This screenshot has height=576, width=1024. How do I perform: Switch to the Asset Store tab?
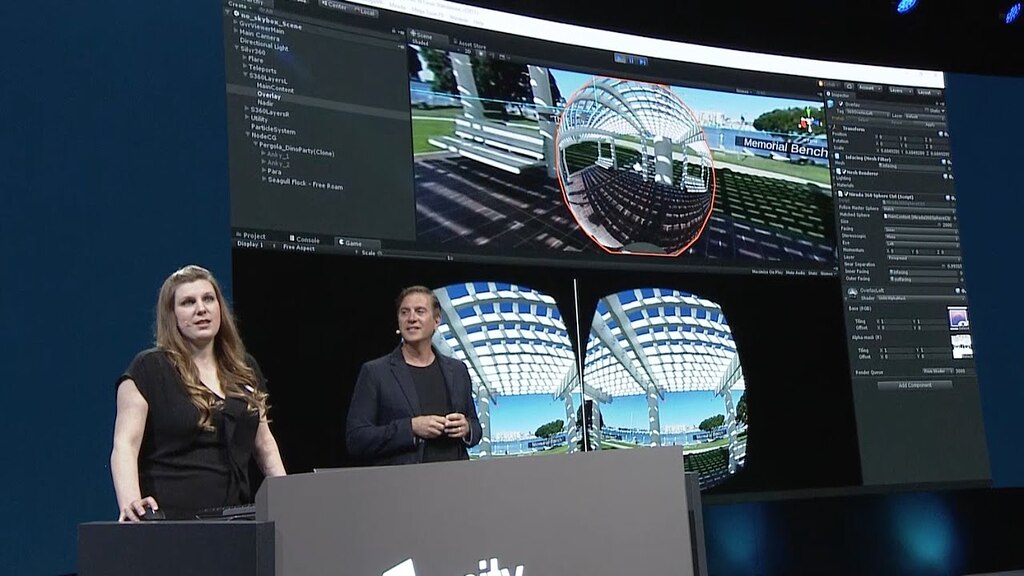coord(472,44)
